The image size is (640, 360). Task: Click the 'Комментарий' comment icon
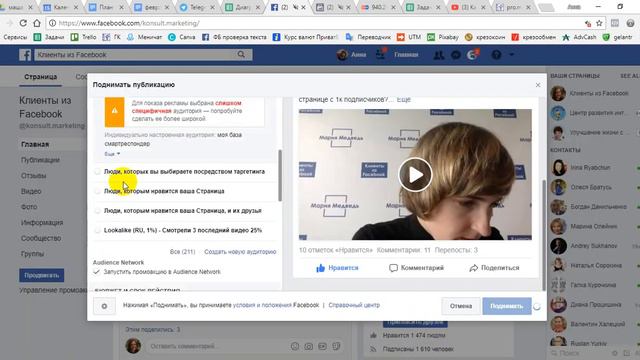tap(393, 268)
